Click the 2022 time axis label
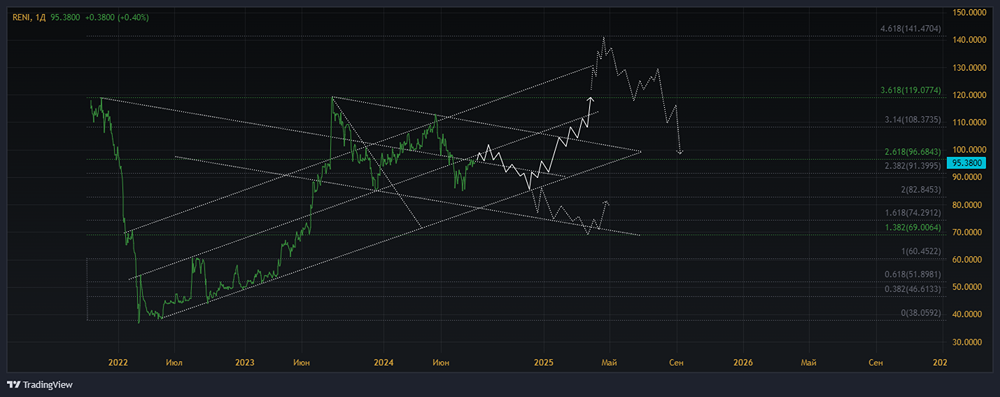1000x397 pixels. (119, 363)
